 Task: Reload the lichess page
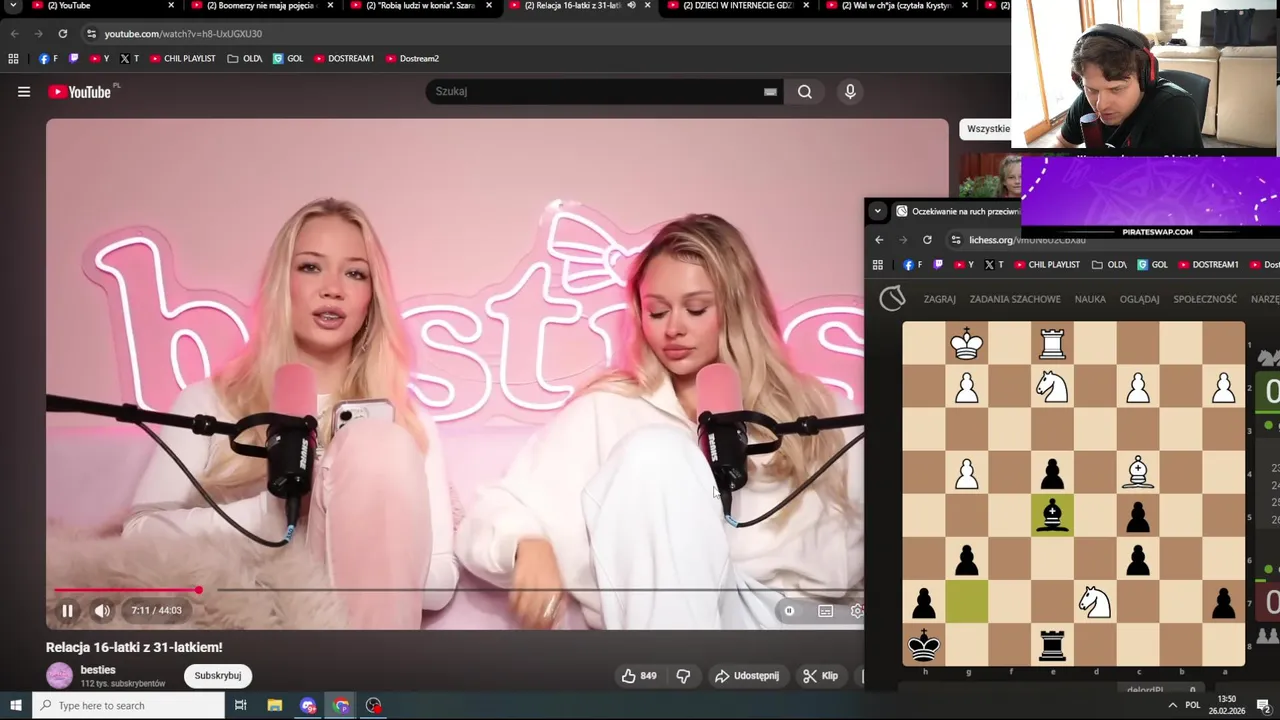coord(927,240)
